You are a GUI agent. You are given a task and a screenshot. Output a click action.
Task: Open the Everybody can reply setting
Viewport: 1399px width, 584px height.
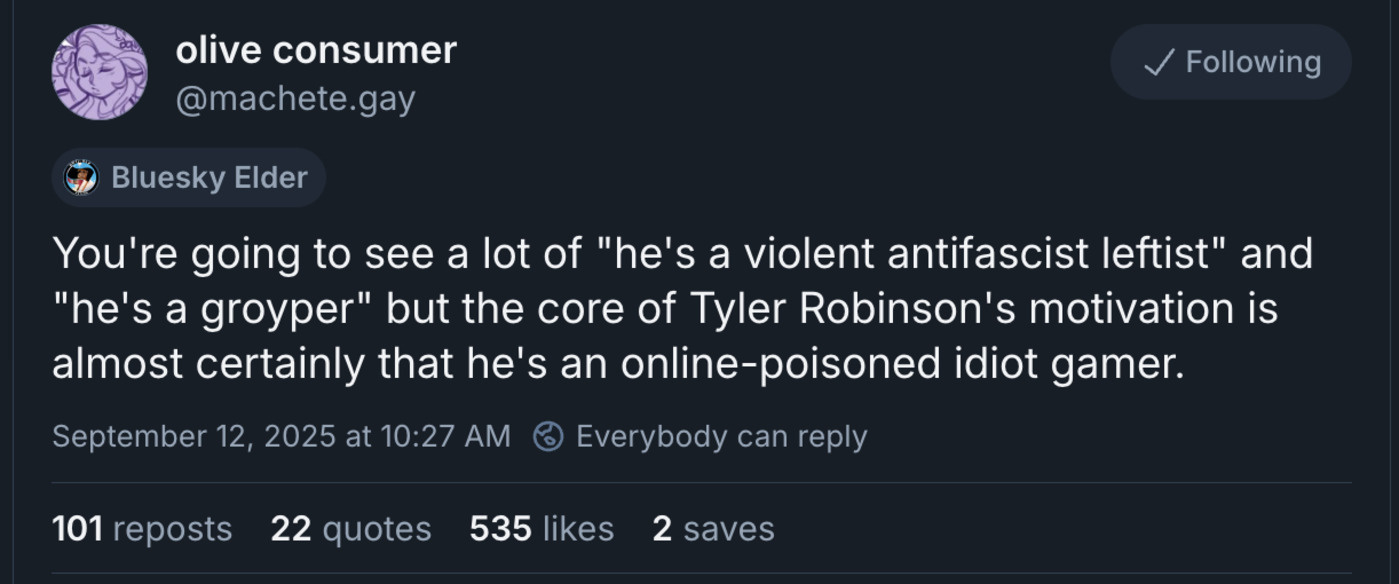click(x=721, y=436)
